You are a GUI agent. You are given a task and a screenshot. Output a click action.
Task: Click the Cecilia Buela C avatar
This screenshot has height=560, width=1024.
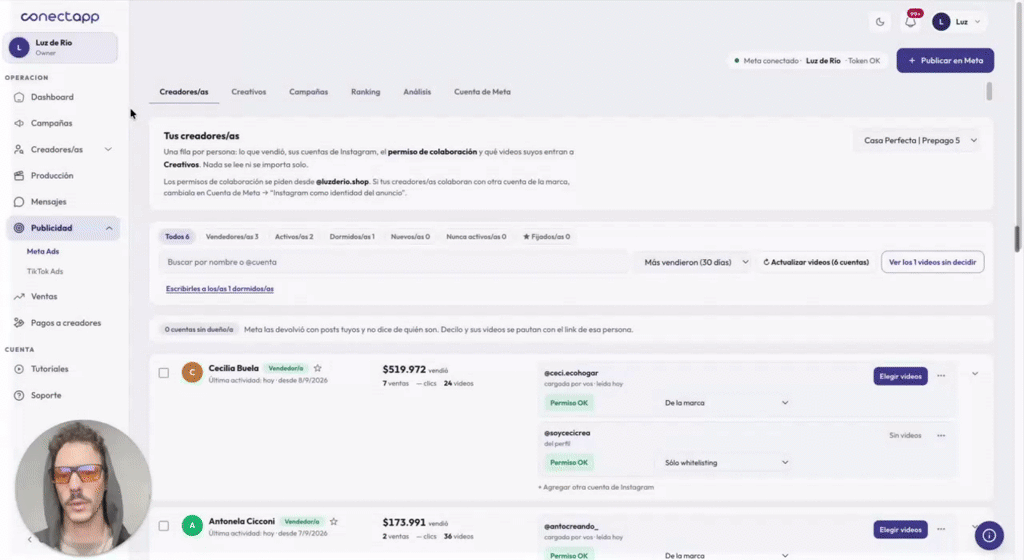pyautogui.click(x=192, y=373)
